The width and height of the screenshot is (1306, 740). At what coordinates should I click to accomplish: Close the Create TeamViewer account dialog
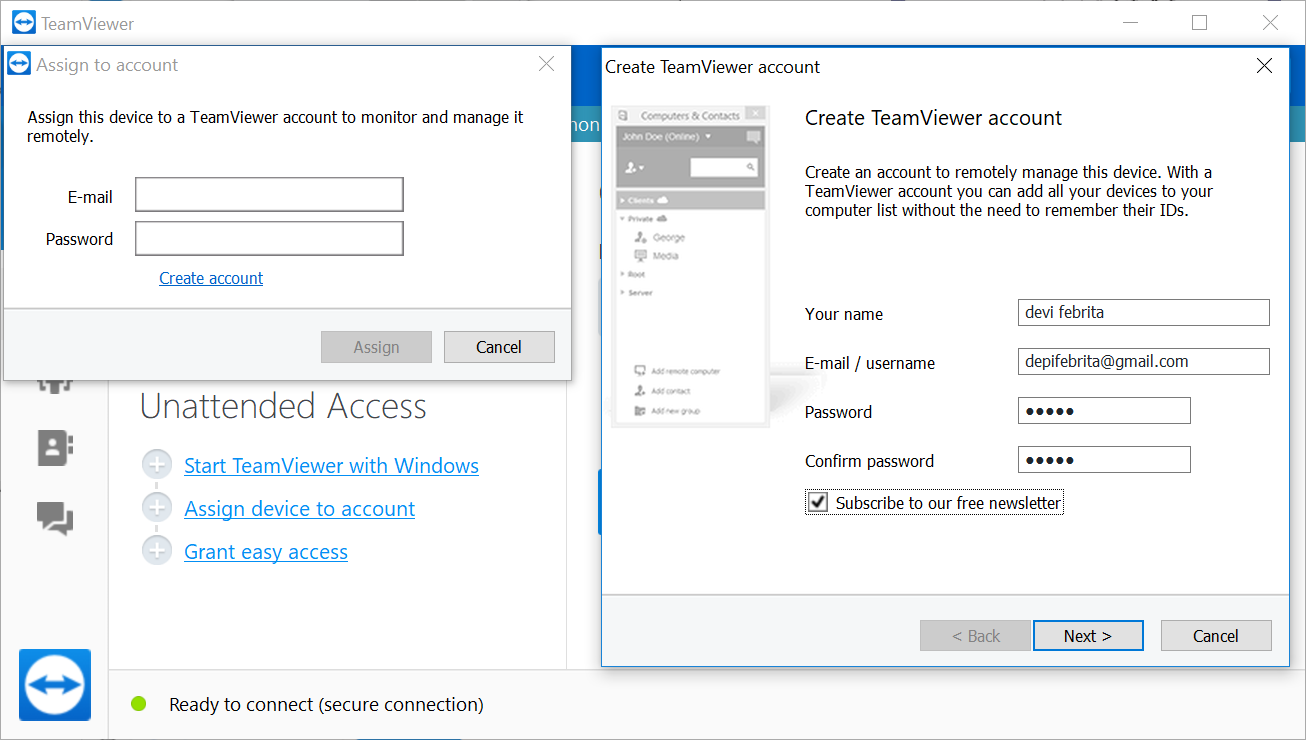point(1264,66)
